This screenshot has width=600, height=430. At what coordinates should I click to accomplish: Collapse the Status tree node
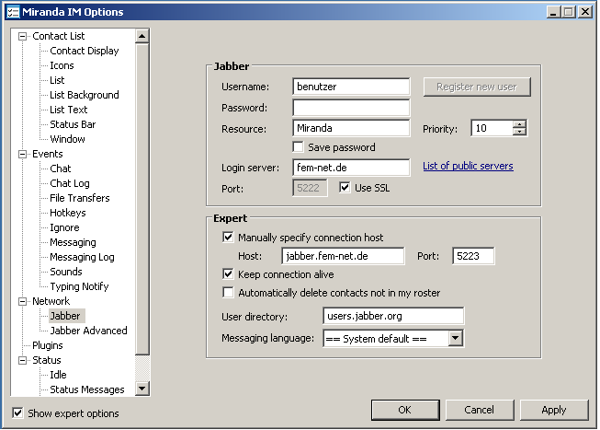coord(23,360)
